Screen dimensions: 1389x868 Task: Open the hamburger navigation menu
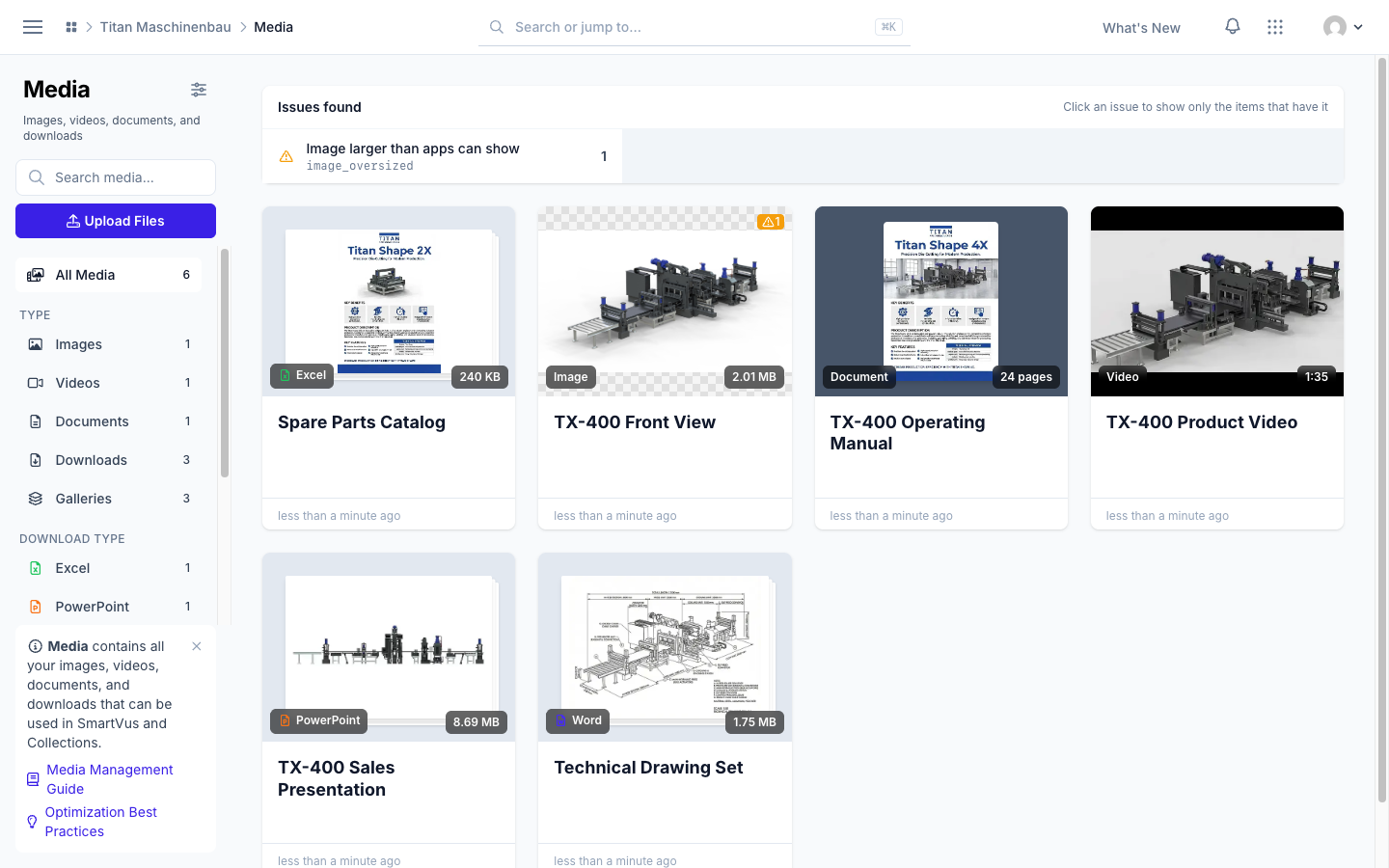click(33, 27)
